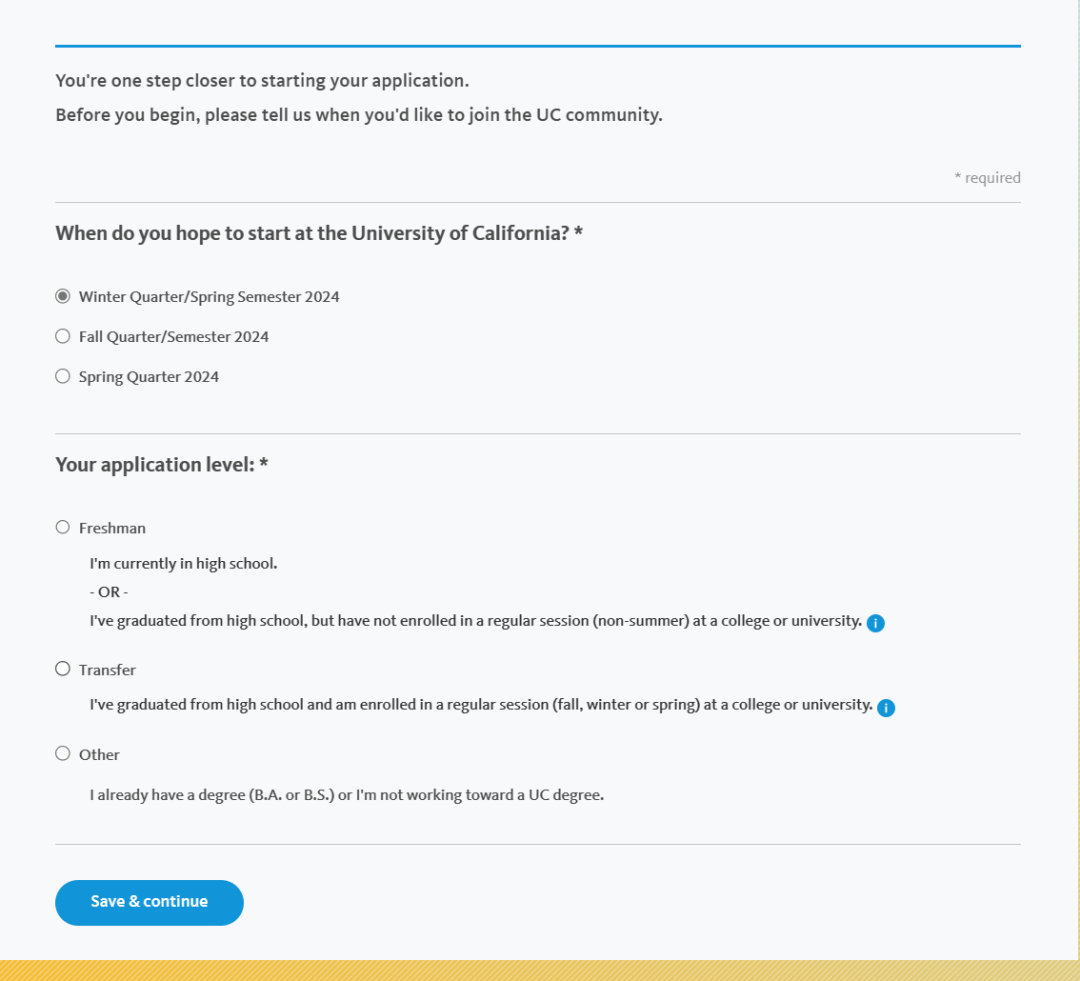This screenshot has width=1080, height=981.
Task: Click the Save & continue button
Action: (149, 902)
